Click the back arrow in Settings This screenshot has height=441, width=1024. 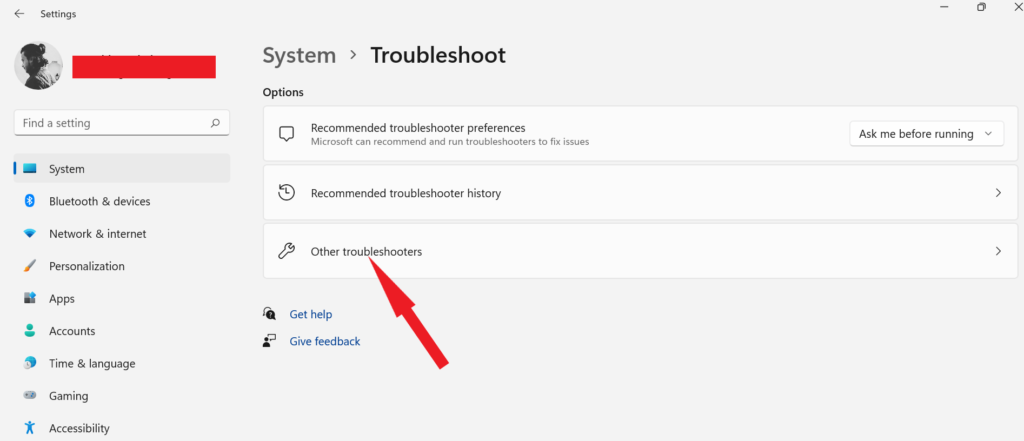pos(19,14)
